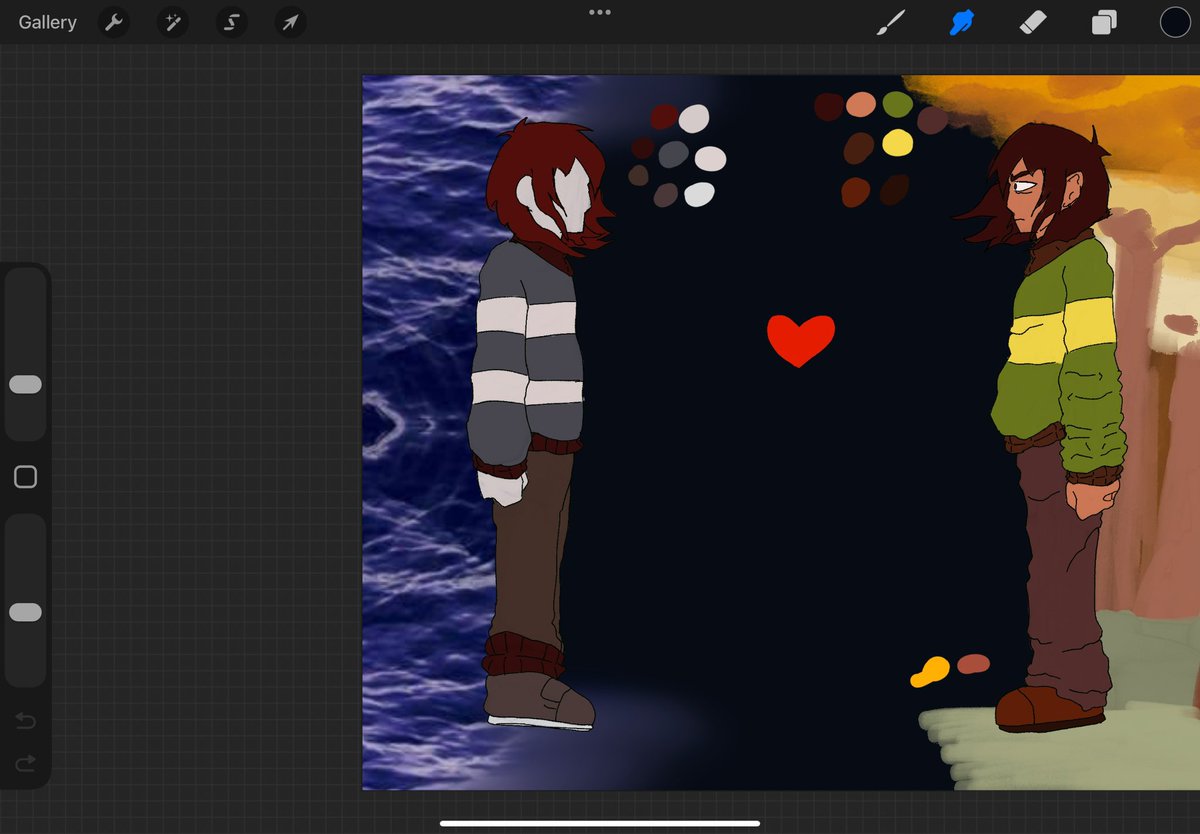Click the yellow swatch blob near top palette
Screen dimensions: 1200x834
[897, 143]
